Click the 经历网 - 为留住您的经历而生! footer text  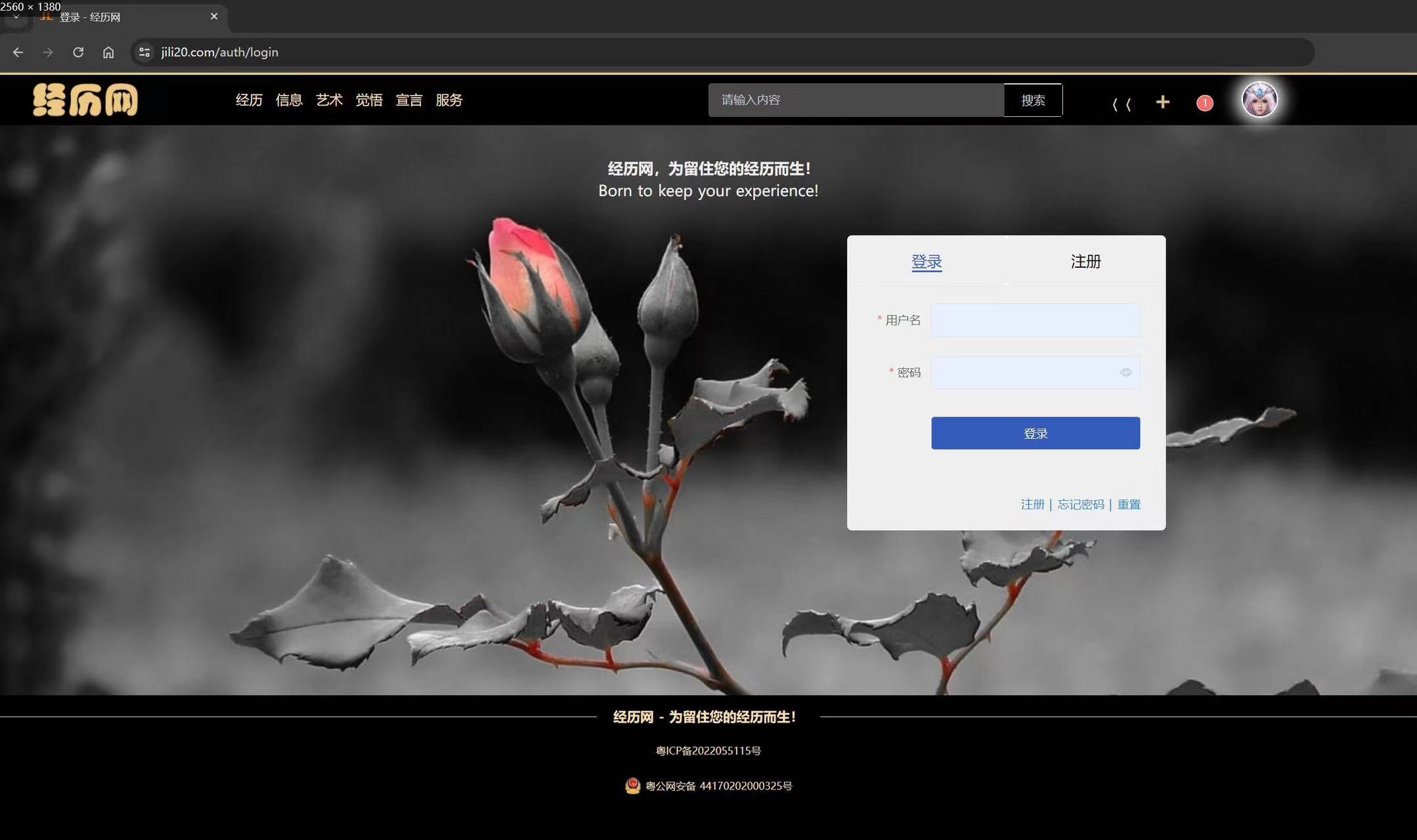tap(705, 717)
